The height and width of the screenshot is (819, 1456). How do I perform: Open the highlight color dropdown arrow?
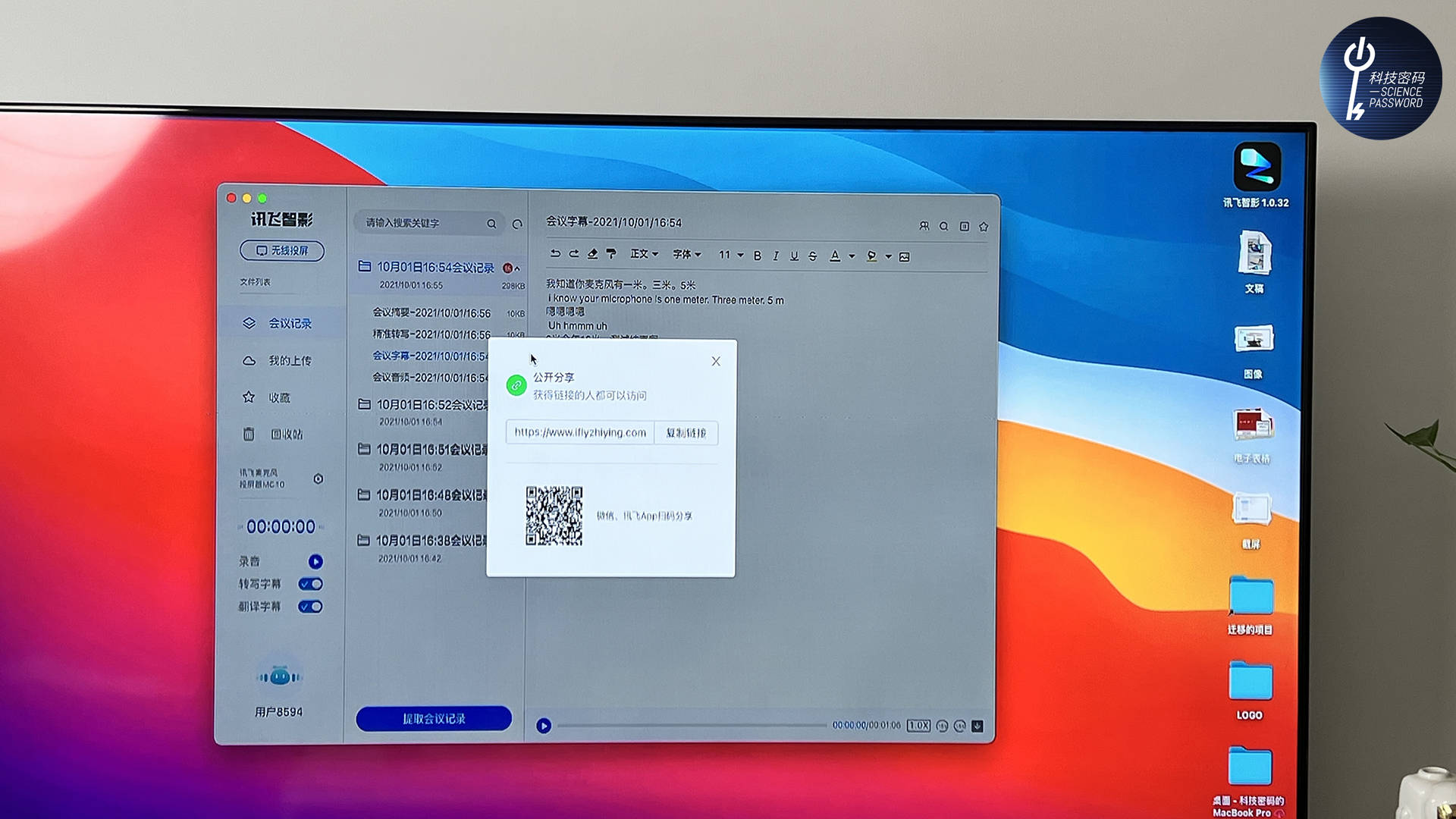[889, 257]
